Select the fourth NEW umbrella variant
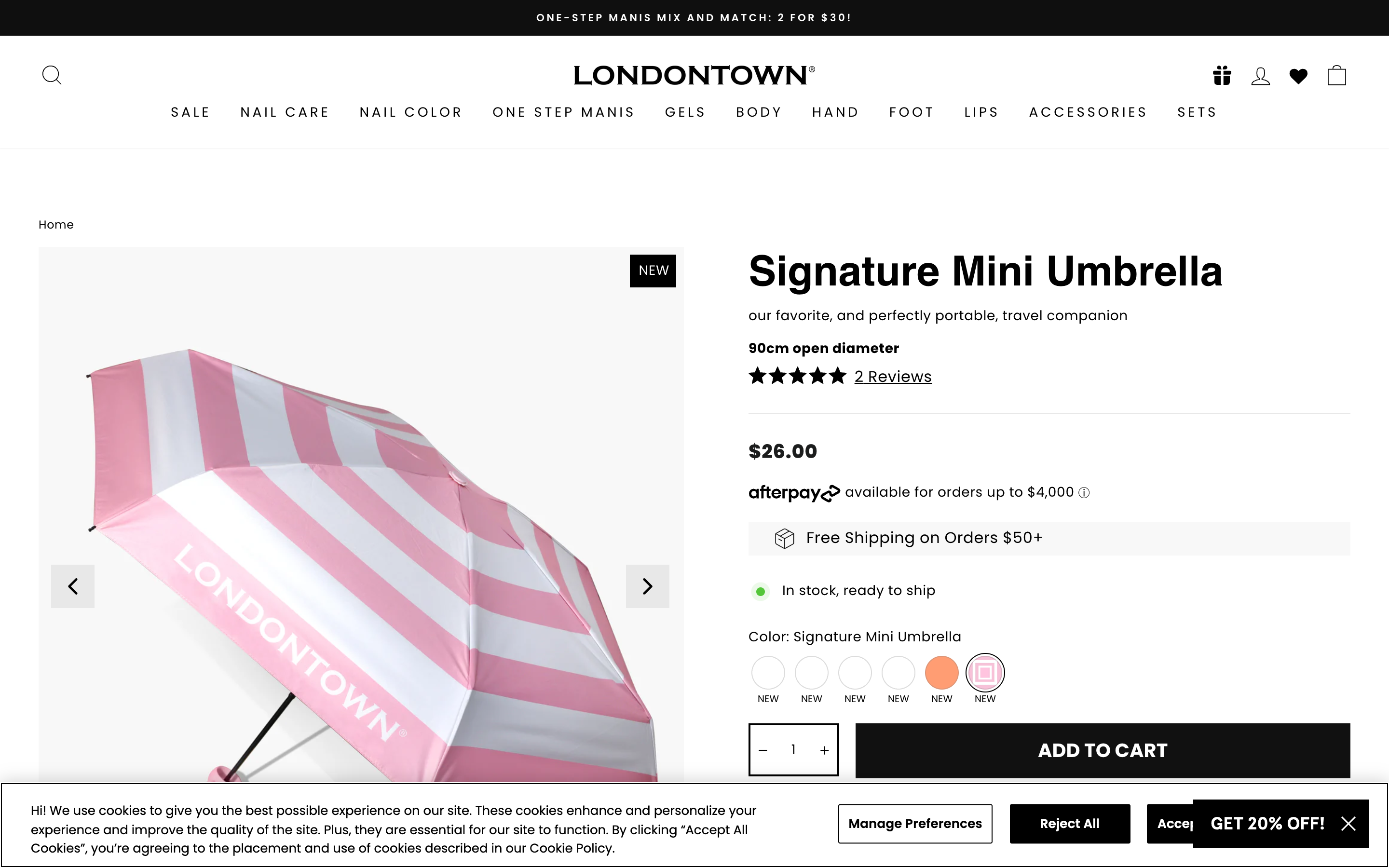 [x=898, y=672]
